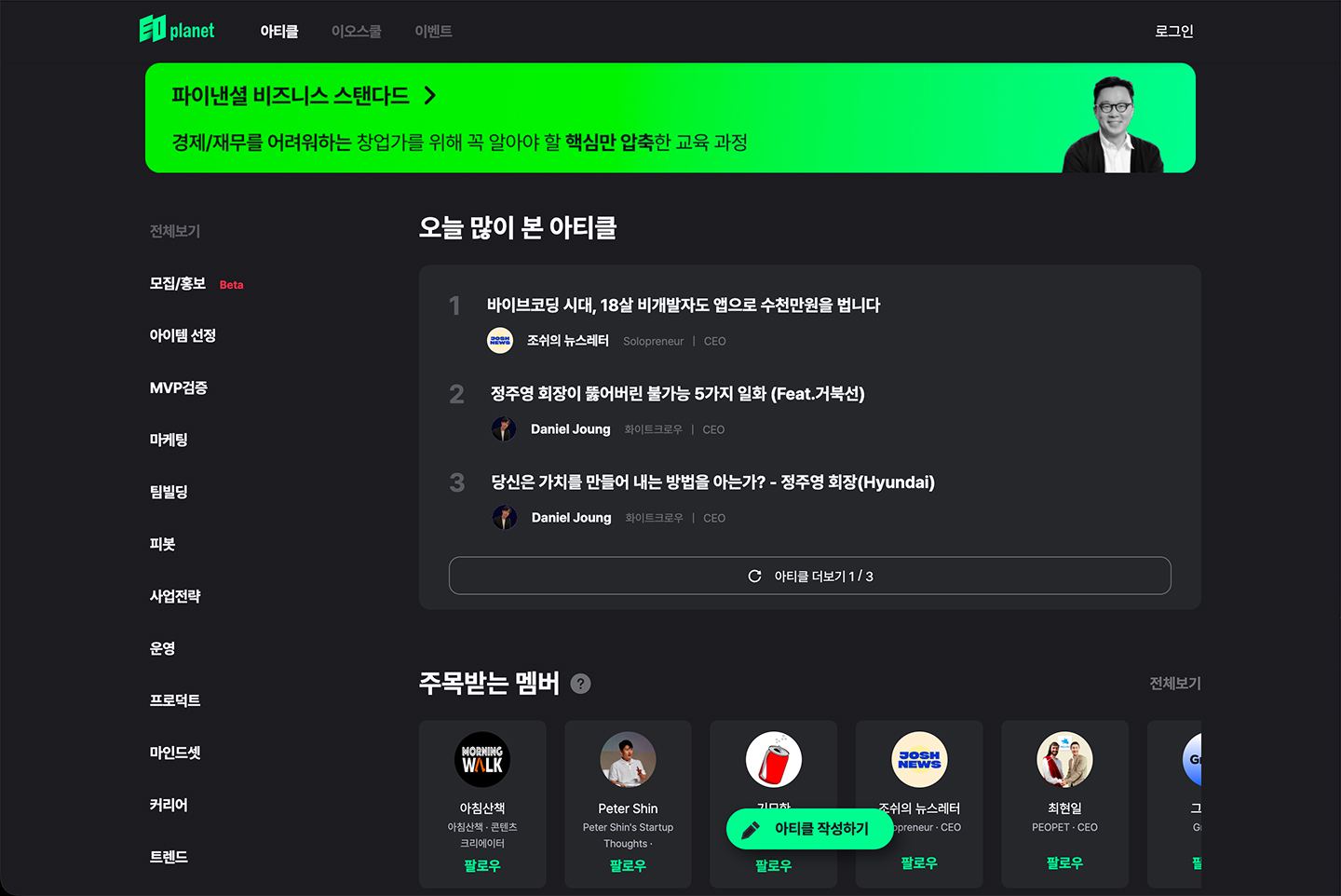Click the red soda can avatar

tap(774, 760)
